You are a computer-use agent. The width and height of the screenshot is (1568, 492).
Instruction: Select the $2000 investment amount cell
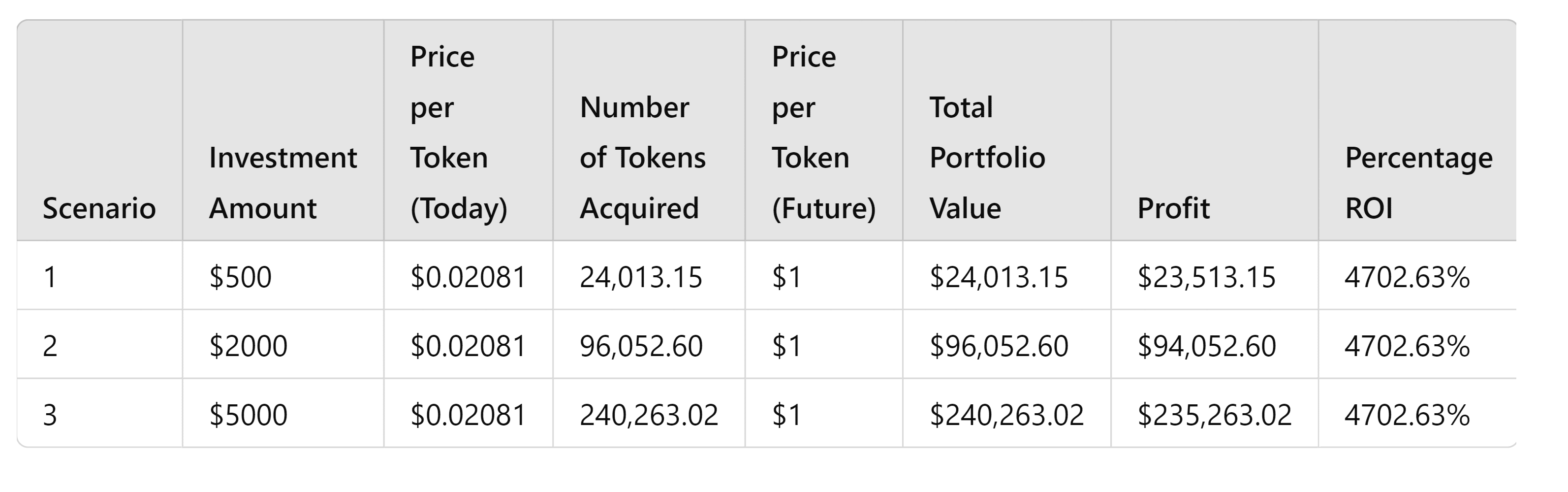point(248,346)
